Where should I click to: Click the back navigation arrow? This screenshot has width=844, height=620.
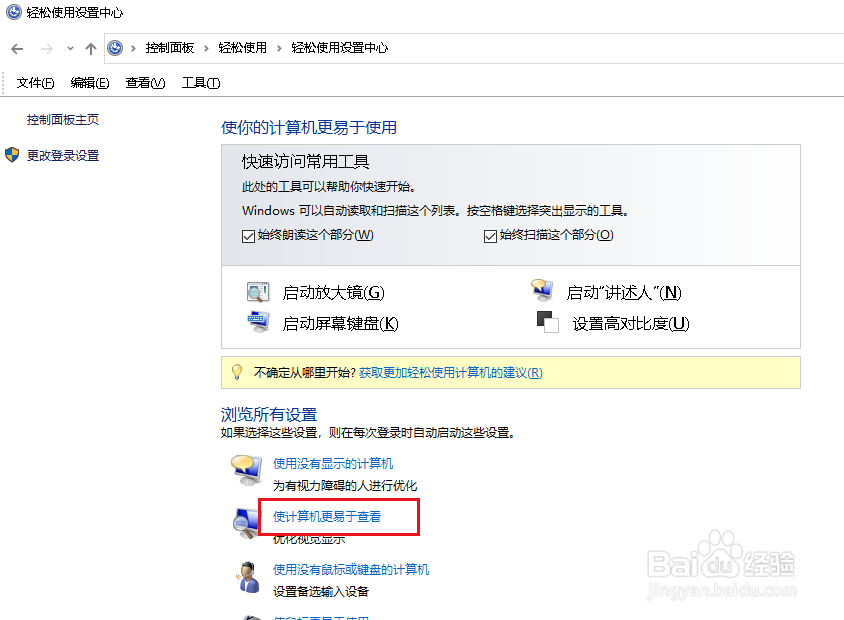pyautogui.click(x=16, y=47)
